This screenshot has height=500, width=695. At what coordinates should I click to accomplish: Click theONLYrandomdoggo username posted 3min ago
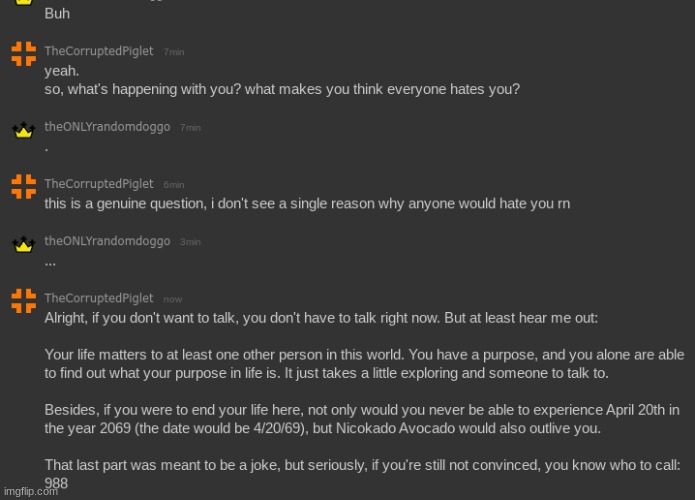tap(108, 241)
